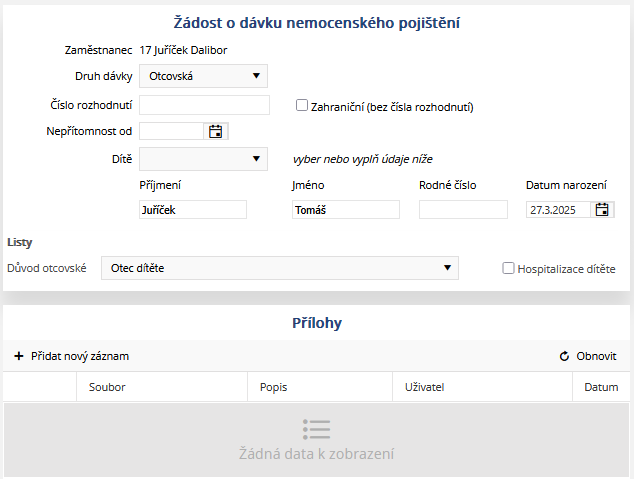Click the Uživatel column header
634x479 pixels.
coord(482,387)
